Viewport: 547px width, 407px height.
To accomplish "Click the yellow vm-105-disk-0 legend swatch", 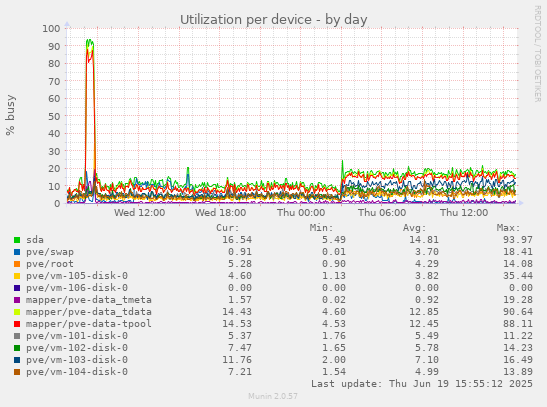I will pos(17,276).
